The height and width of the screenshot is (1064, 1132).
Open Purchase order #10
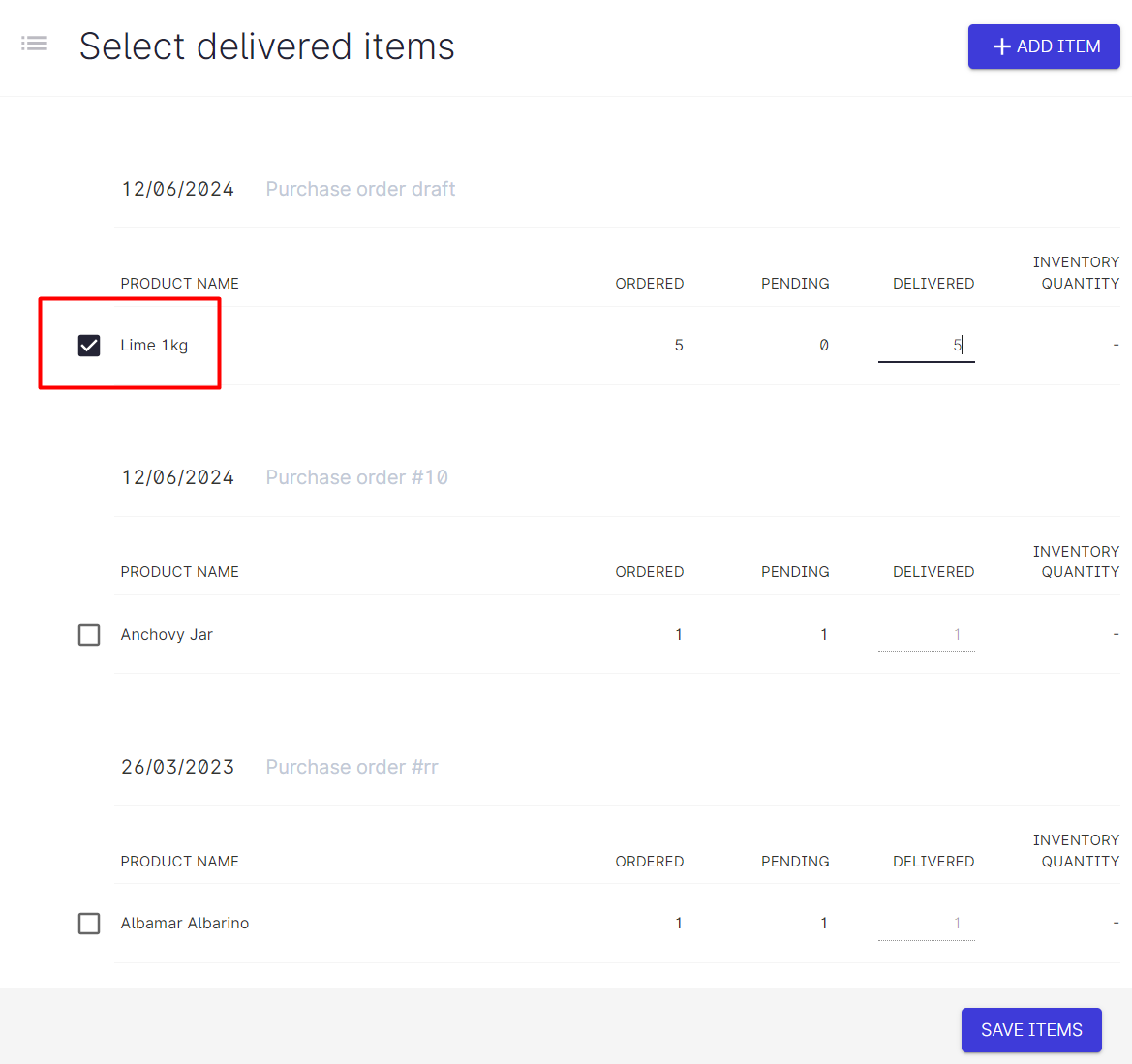[356, 476]
